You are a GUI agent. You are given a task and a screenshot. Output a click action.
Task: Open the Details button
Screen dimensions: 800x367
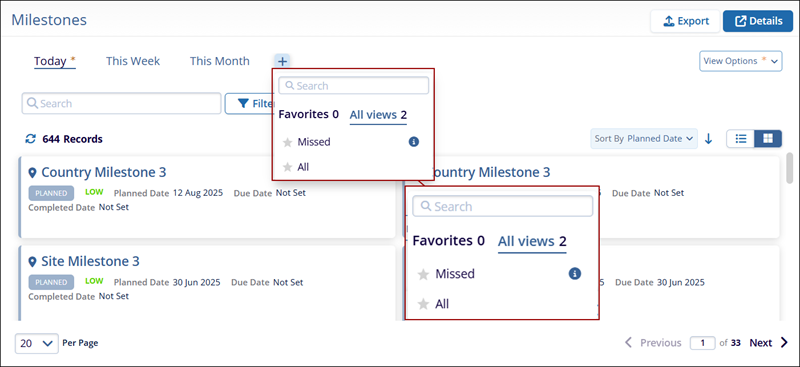tap(758, 21)
